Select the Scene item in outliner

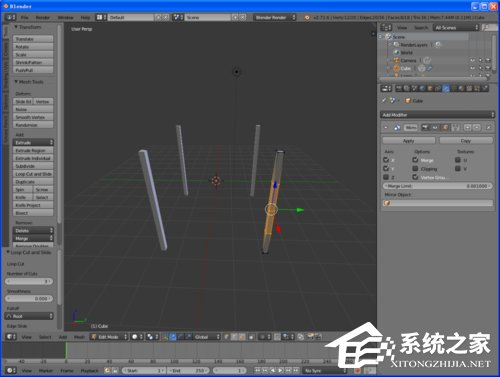[x=399, y=37]
